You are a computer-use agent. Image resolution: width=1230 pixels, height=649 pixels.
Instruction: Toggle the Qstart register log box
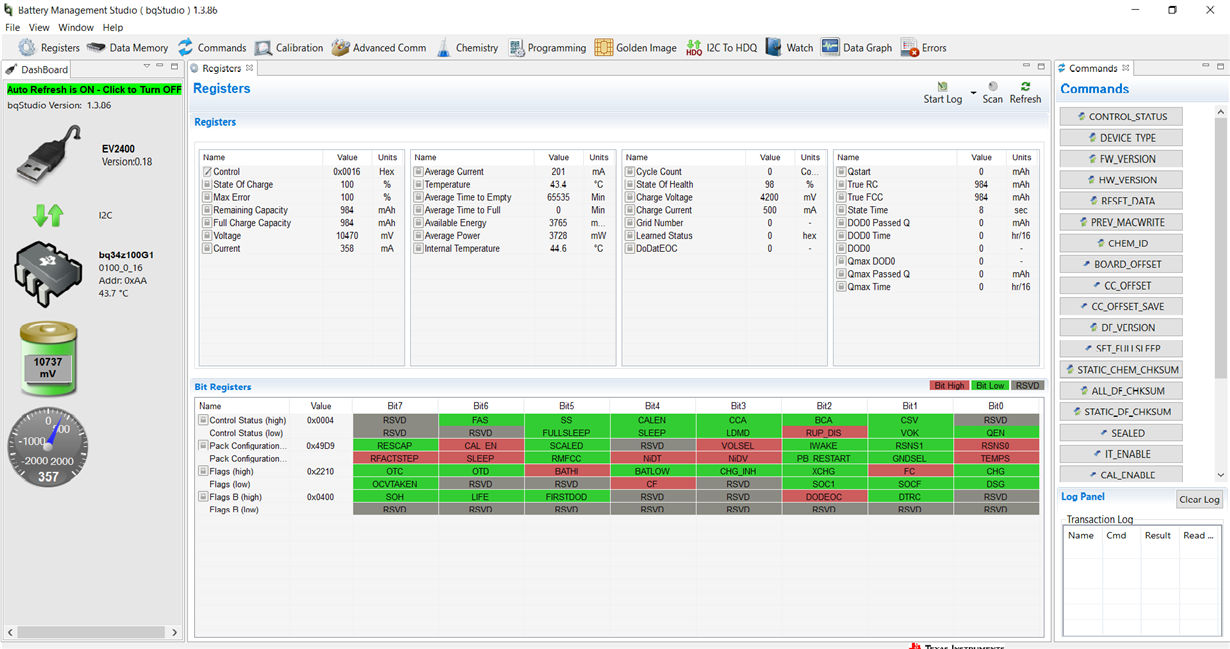(842, 172)
